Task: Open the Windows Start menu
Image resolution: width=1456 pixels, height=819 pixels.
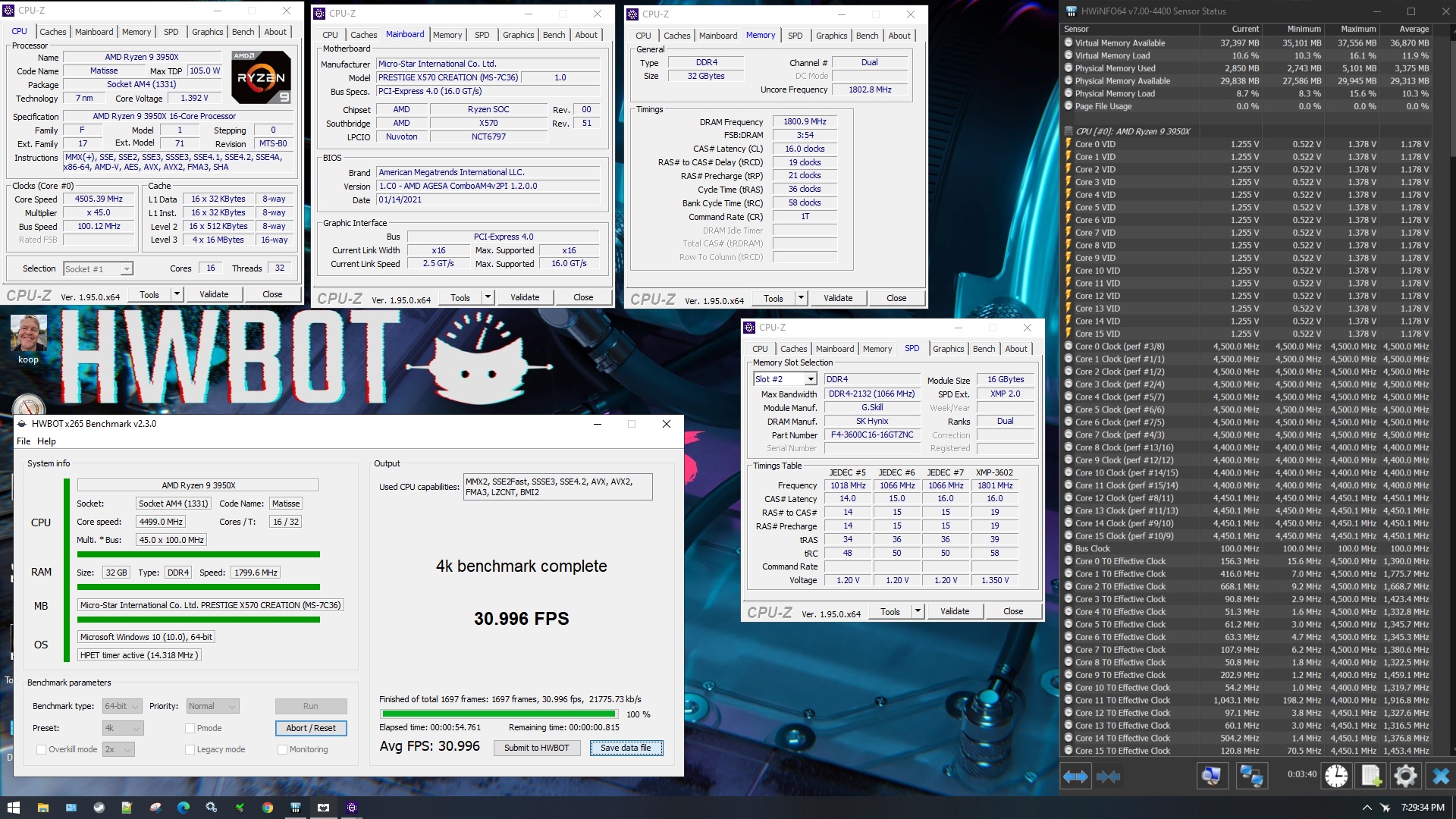Action: click(x=13, y=808)
